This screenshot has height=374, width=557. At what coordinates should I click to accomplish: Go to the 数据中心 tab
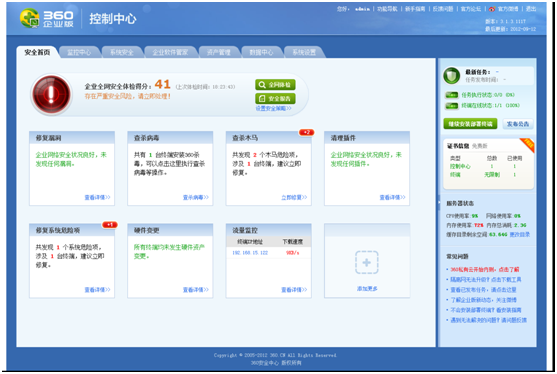point(261,52)
